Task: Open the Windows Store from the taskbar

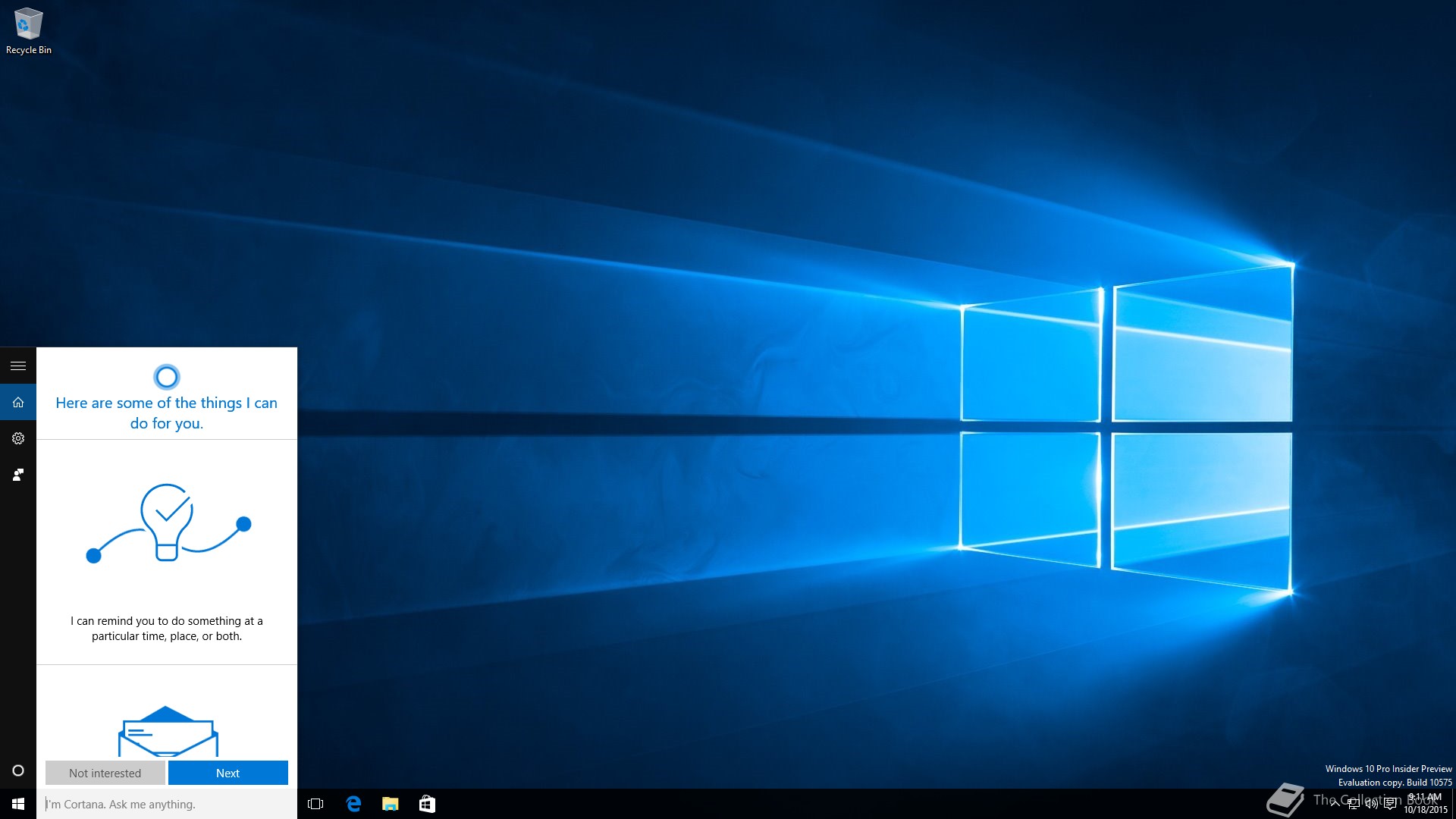Action: point(427,804)
